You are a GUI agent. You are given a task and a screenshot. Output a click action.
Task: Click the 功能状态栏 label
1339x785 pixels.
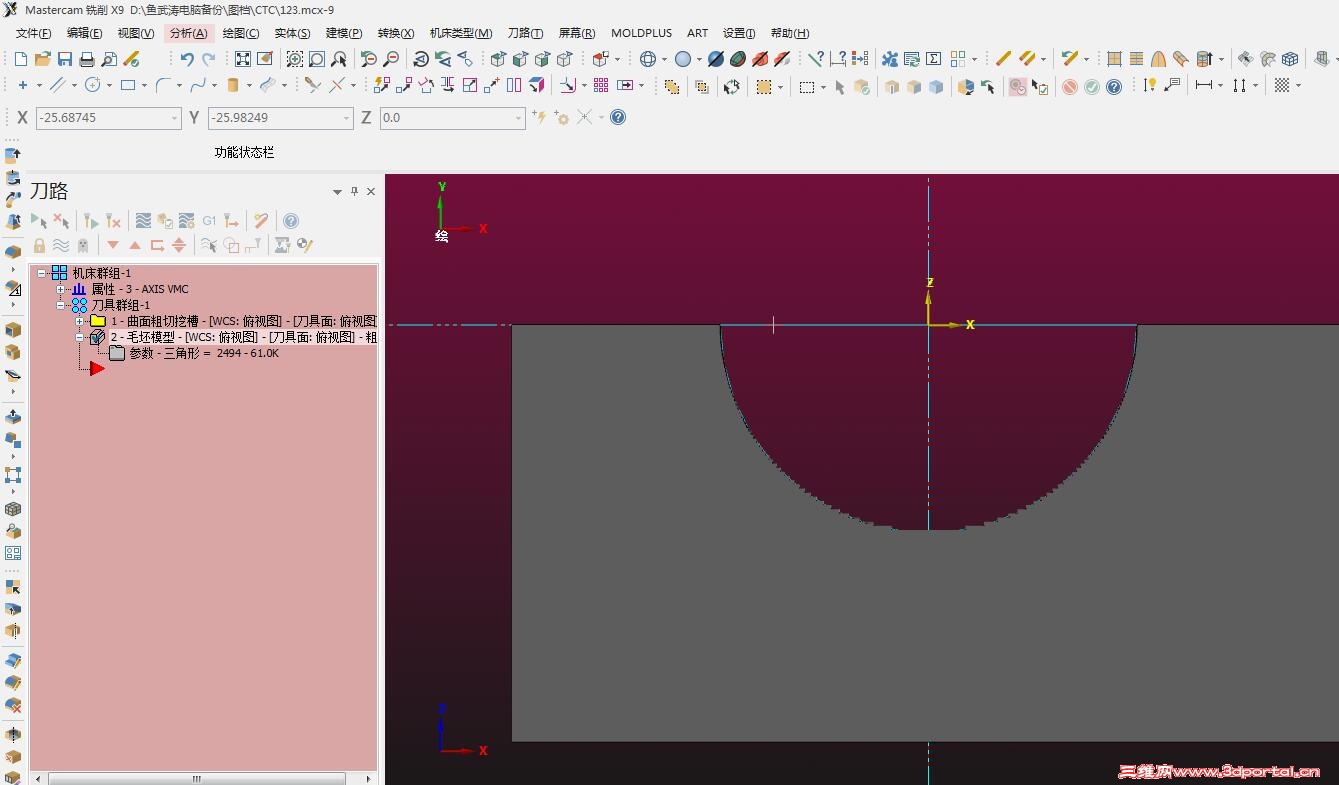[x=244, y=153]
